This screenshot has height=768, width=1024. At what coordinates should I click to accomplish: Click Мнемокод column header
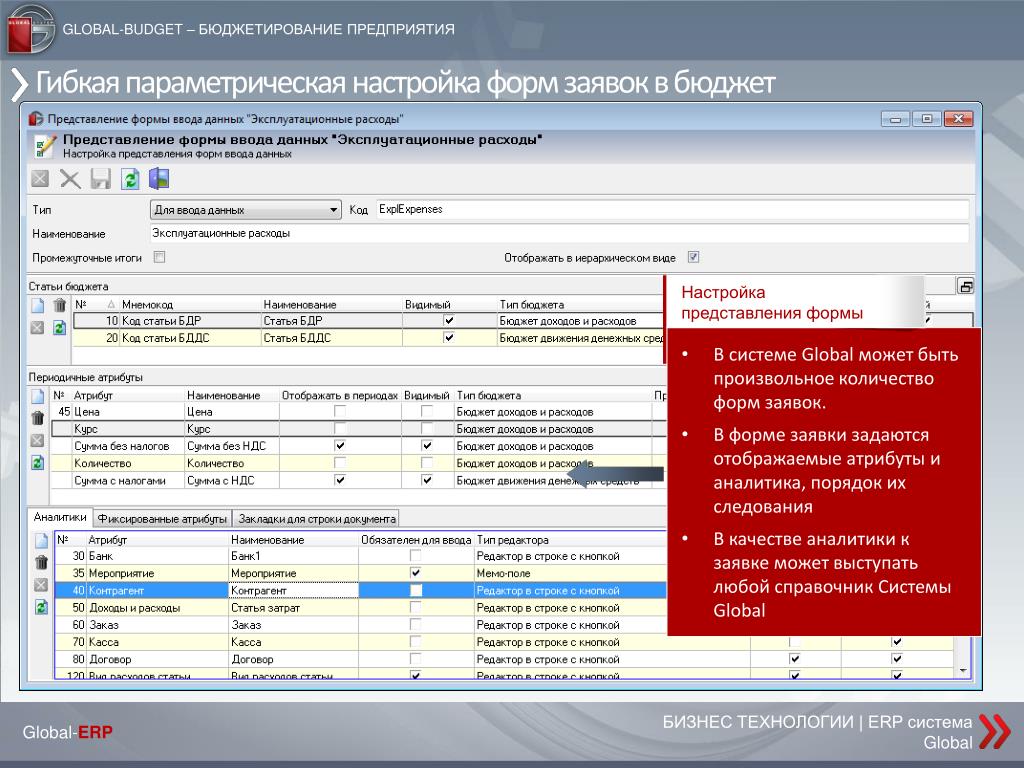coord(190,304)
